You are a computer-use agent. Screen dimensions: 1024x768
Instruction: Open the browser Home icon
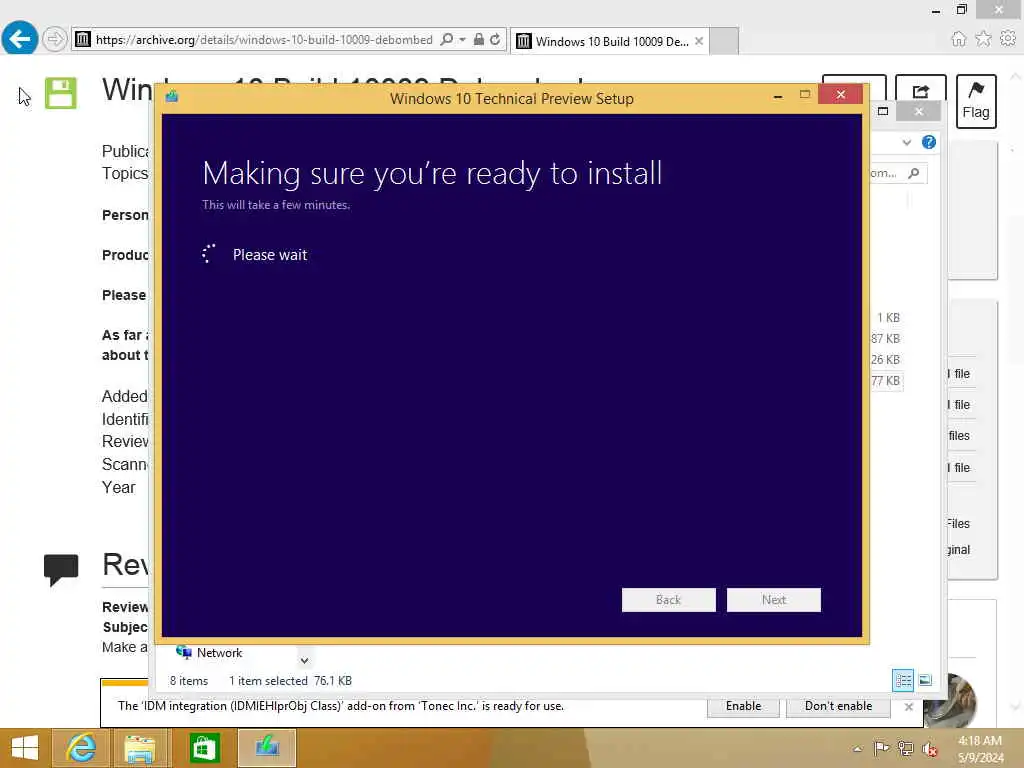[958, 39]
